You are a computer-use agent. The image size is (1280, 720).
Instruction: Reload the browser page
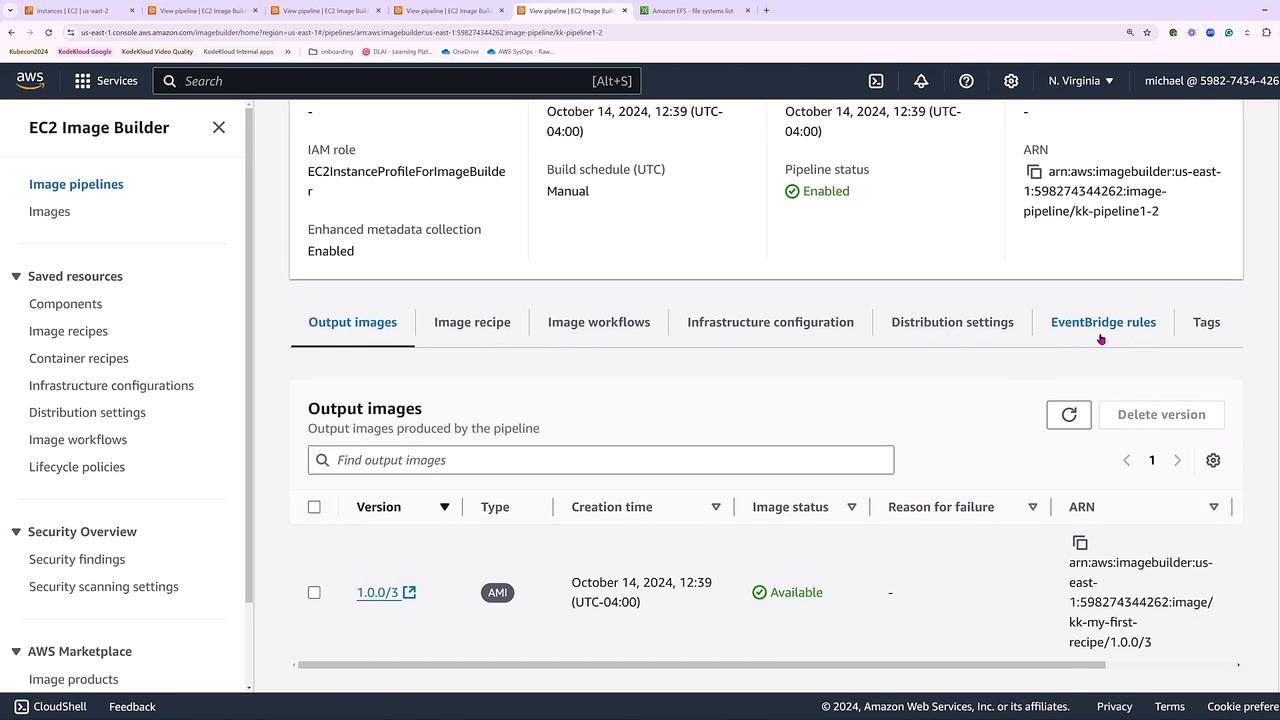[x=48, y=32]
